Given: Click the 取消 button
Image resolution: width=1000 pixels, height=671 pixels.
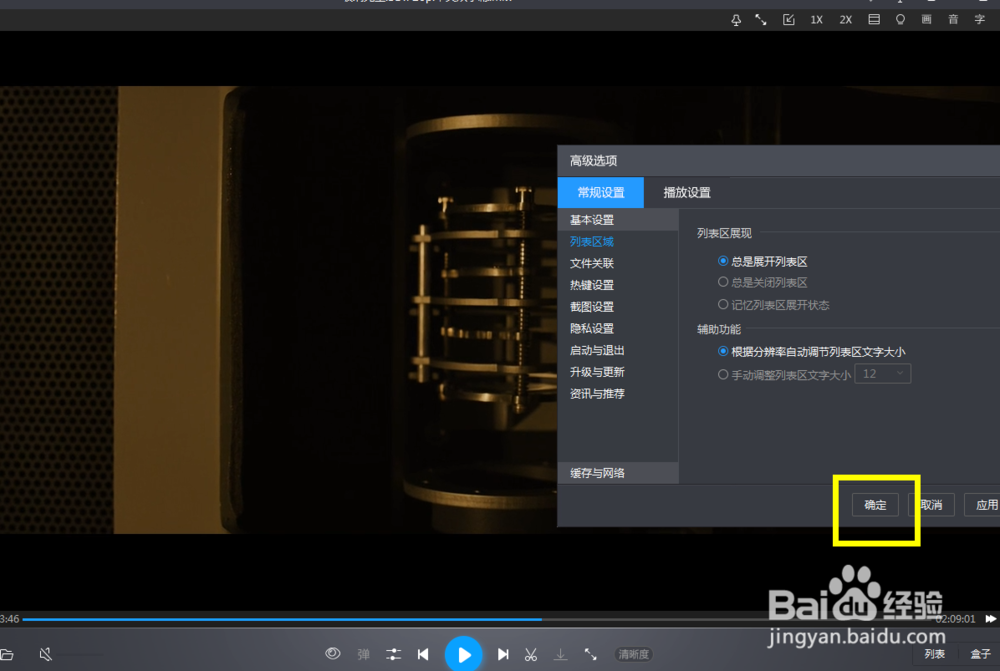Looking at the screenshot, I should click(x=931, y=505).
